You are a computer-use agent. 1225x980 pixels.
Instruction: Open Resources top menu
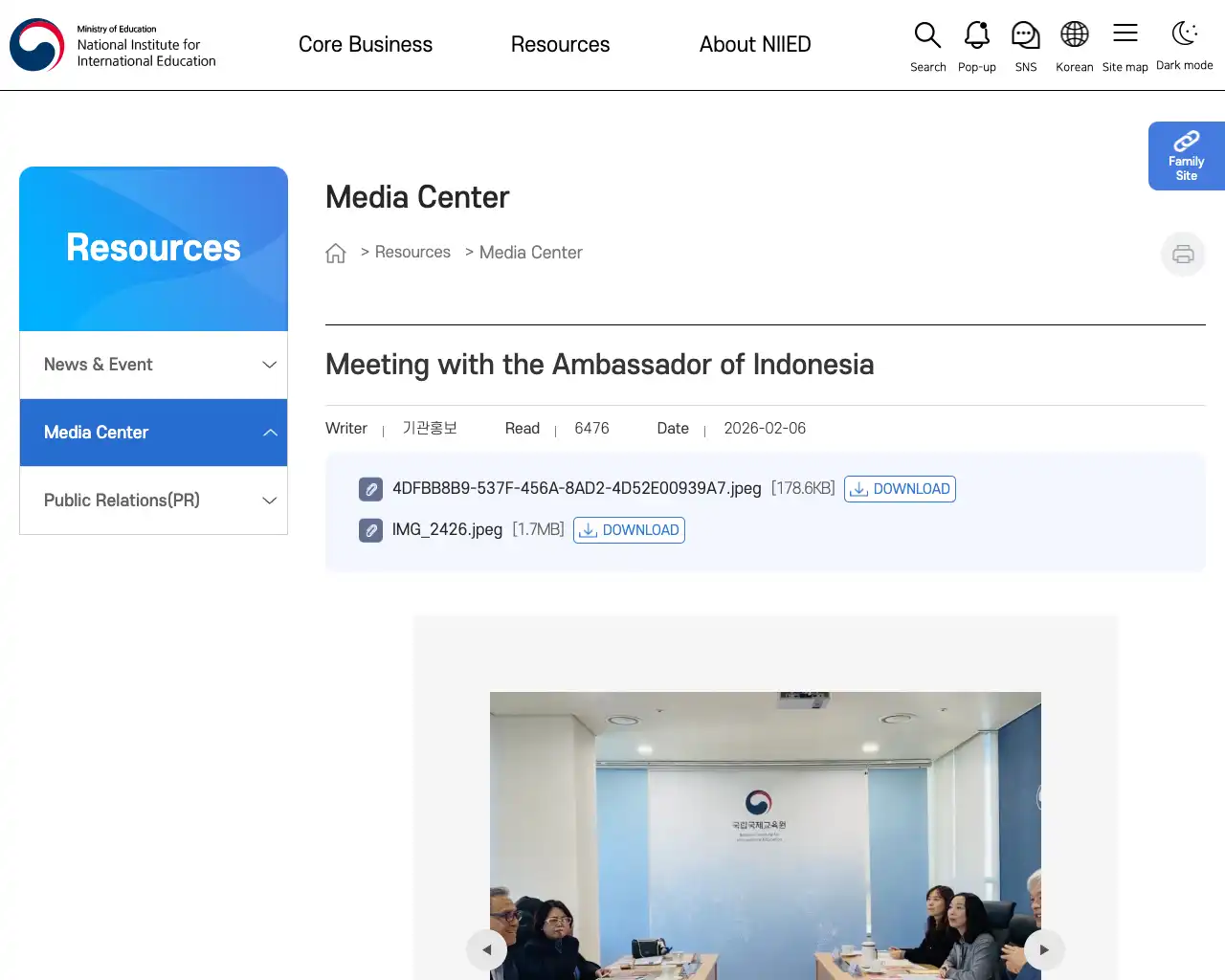click(x=560, y=45)
